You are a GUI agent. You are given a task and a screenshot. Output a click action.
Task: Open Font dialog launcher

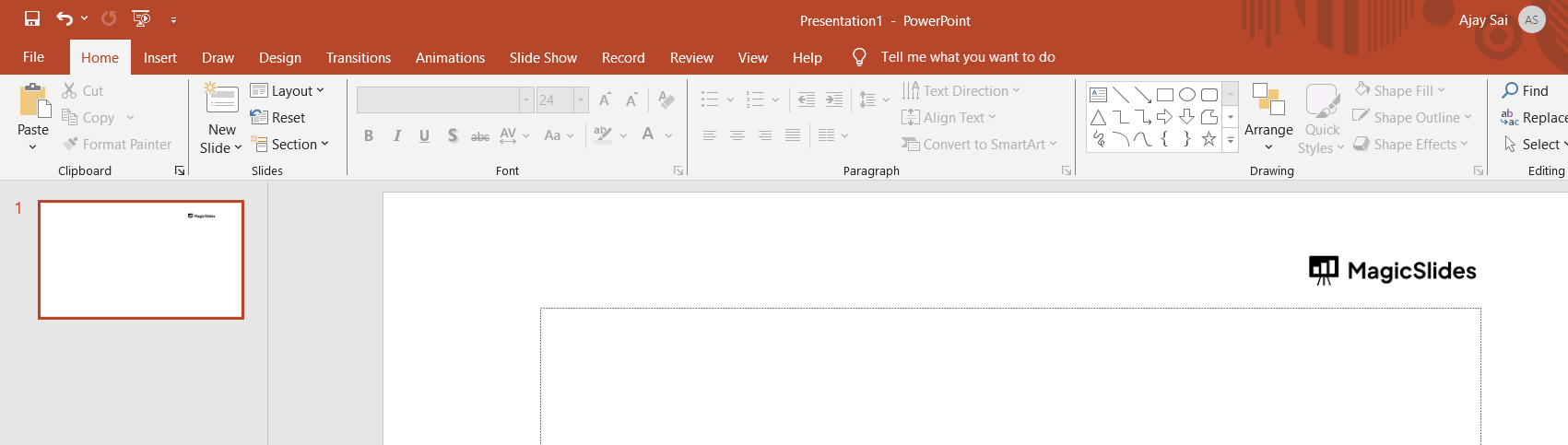tap(678, 170)
